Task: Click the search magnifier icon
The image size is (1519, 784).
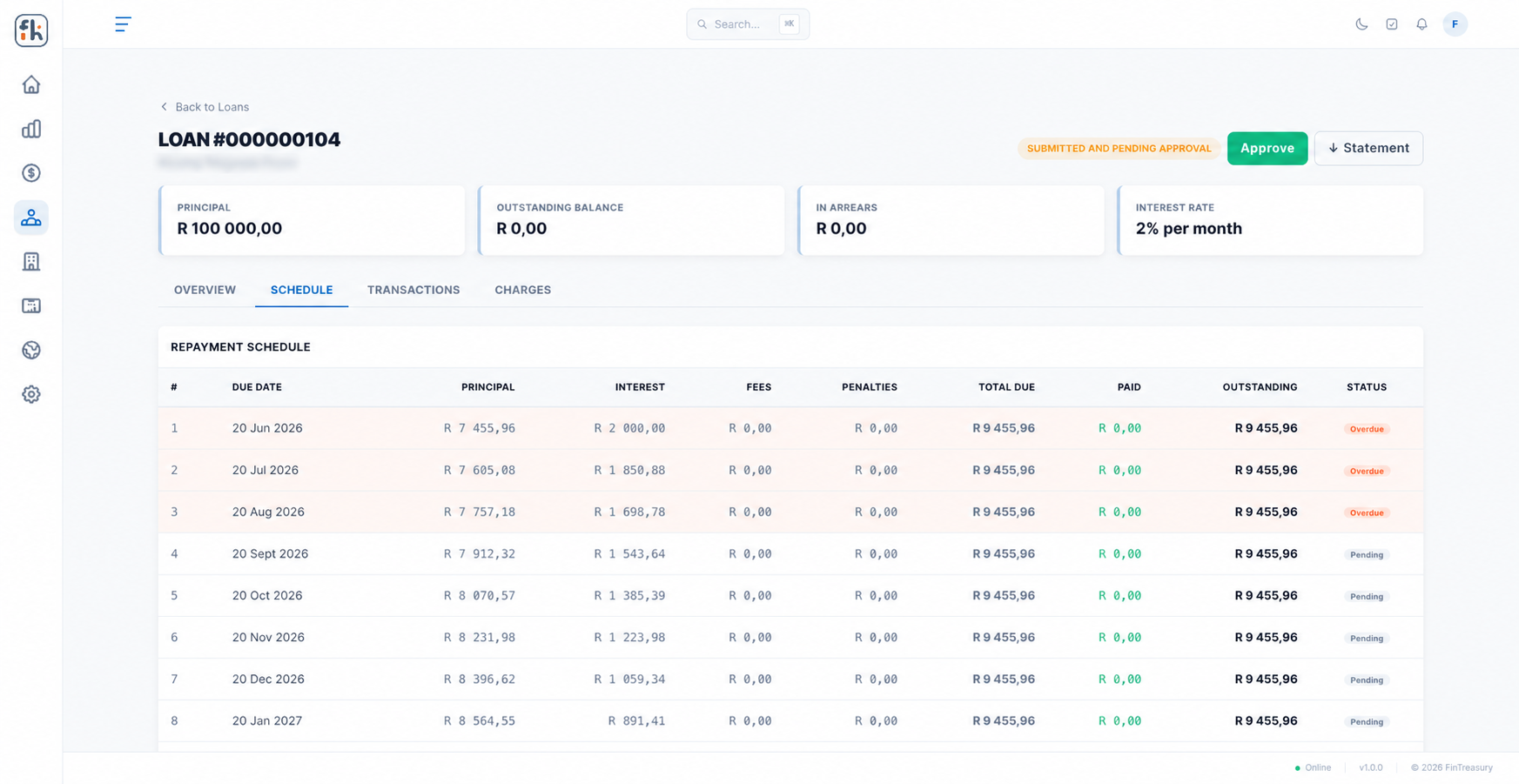Action: click(702, 24)
